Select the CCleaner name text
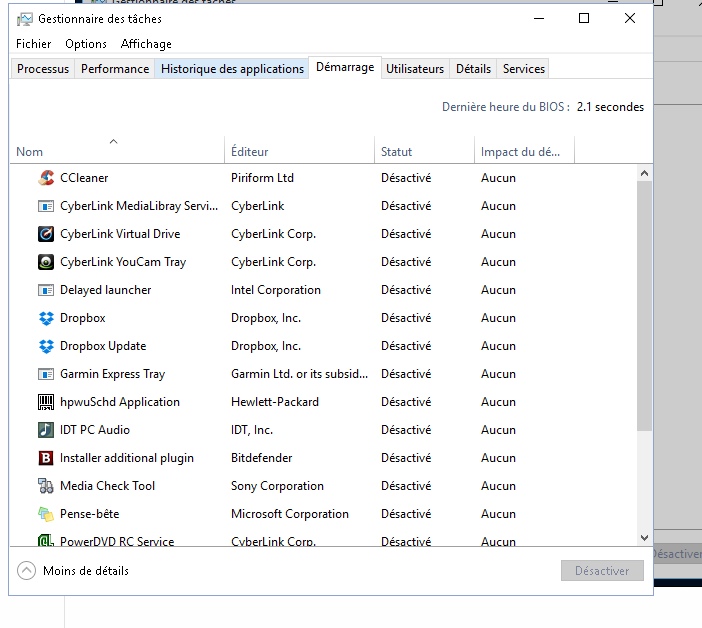This screenshot has height=628, width=702. 84,178
